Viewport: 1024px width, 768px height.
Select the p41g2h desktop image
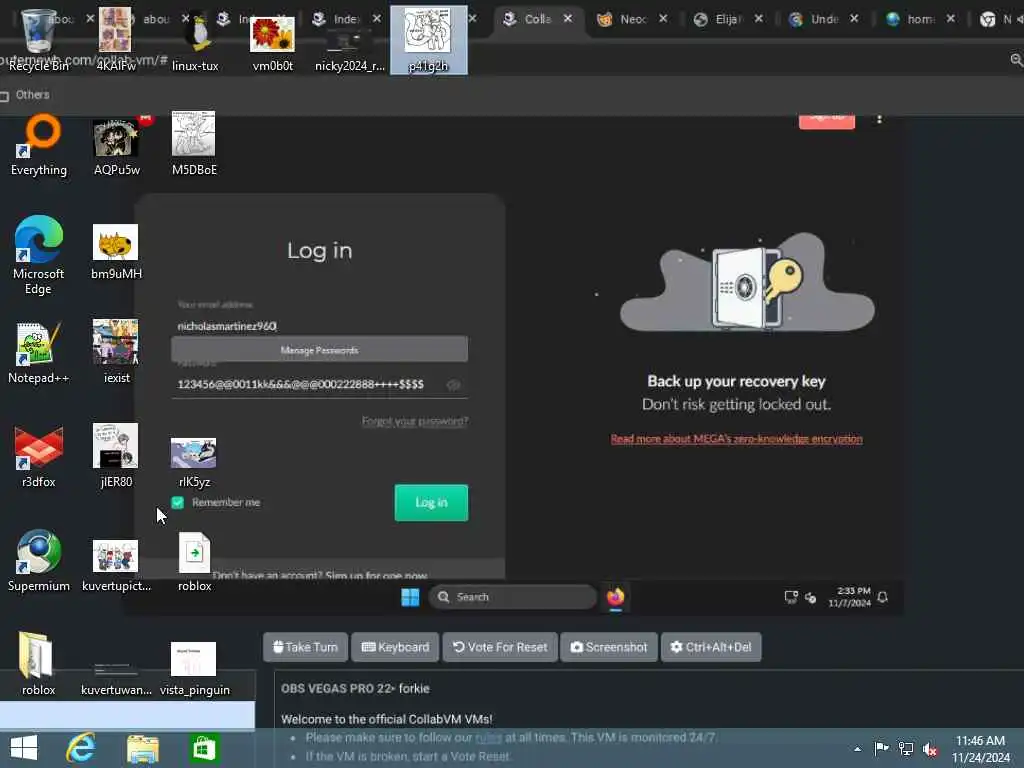428,39
